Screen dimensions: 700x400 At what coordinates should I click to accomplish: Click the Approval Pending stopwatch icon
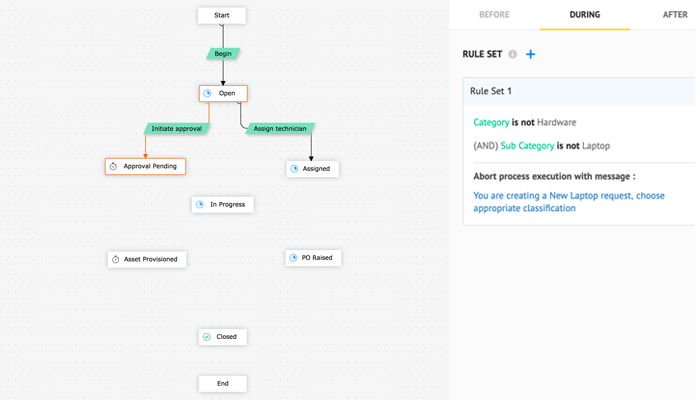pyautogui.click(x=114, y=166)
